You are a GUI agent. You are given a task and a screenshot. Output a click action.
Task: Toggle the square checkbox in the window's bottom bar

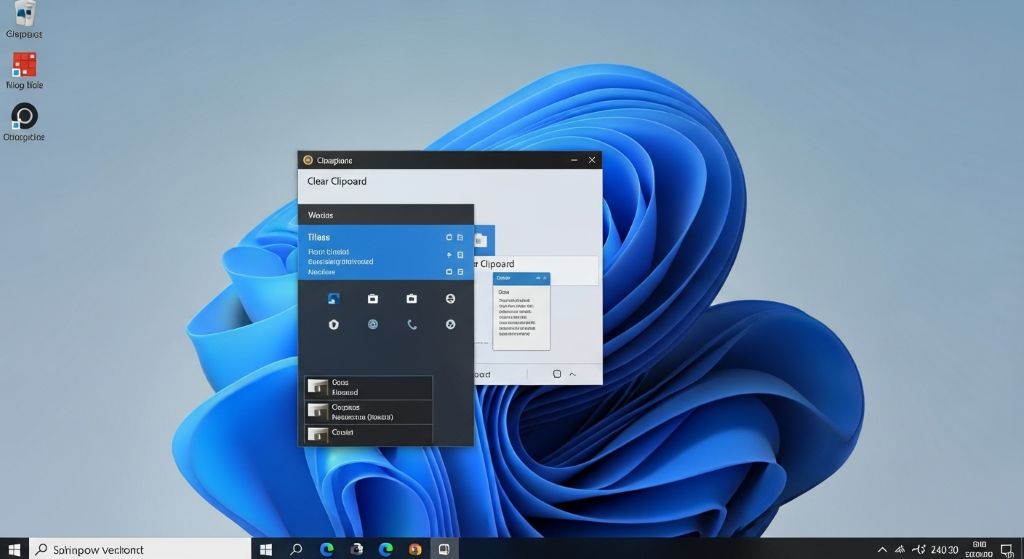coord(557,374)
